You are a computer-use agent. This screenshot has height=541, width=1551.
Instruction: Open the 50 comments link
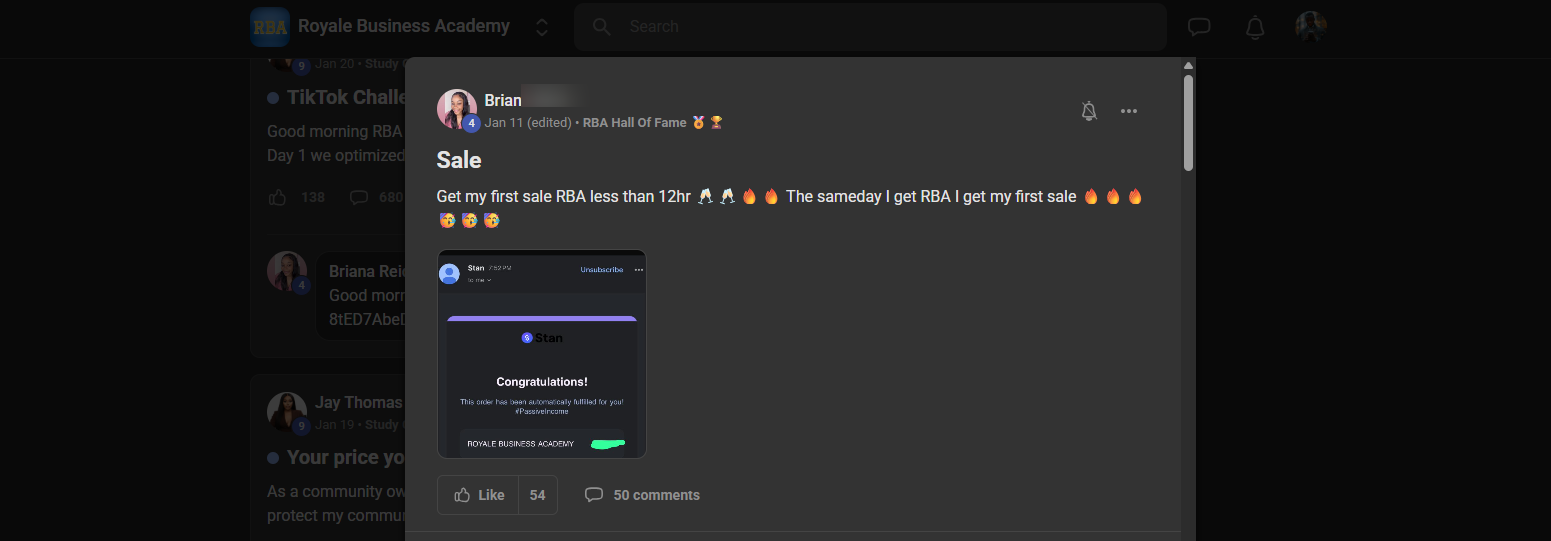point(656,495)
